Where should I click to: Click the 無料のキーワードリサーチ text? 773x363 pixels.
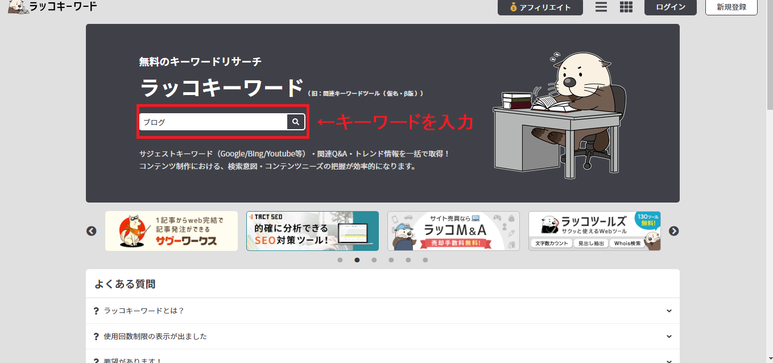[x=200, y=62]
